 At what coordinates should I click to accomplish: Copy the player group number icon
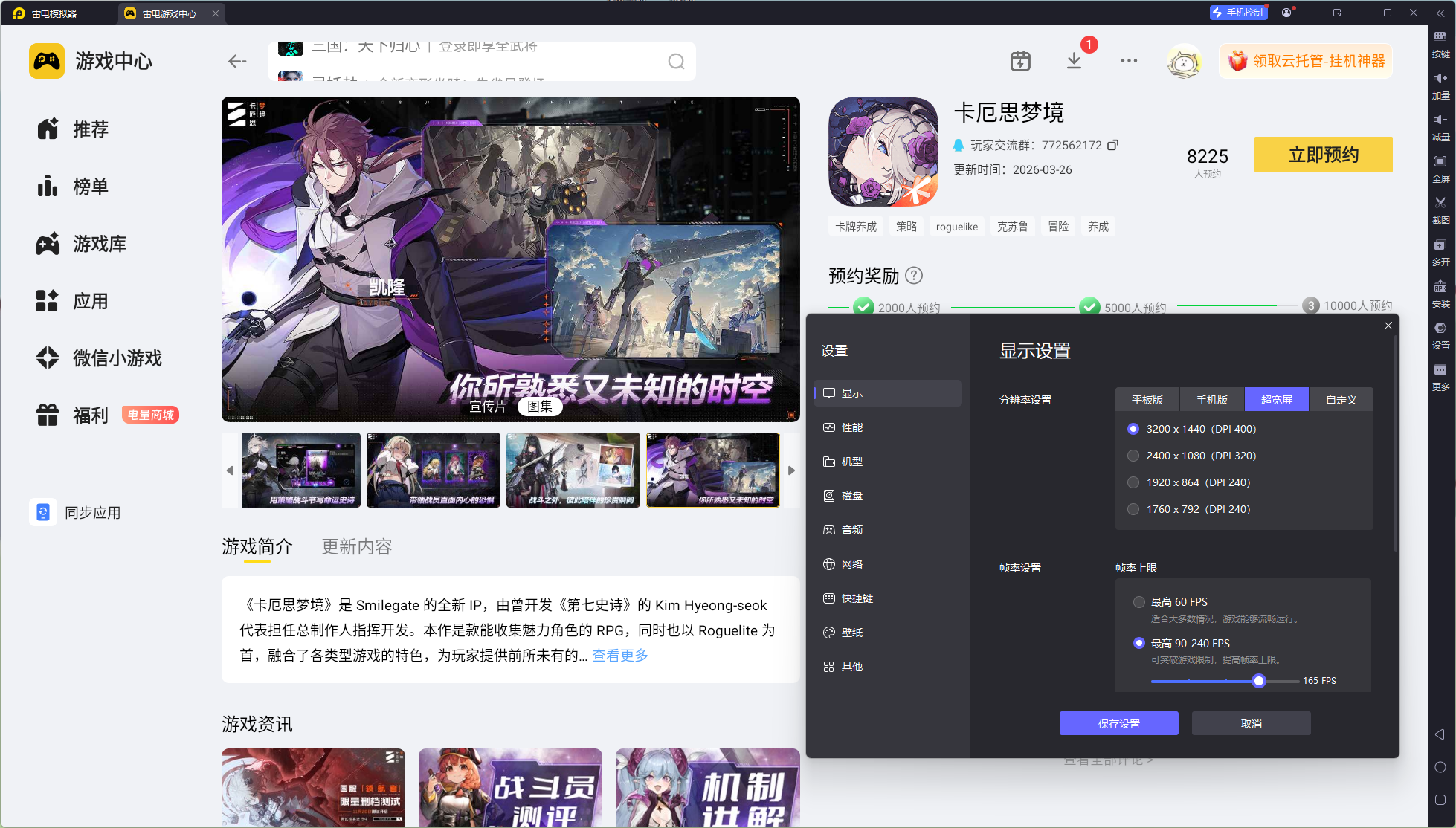tap(1112, 145)
